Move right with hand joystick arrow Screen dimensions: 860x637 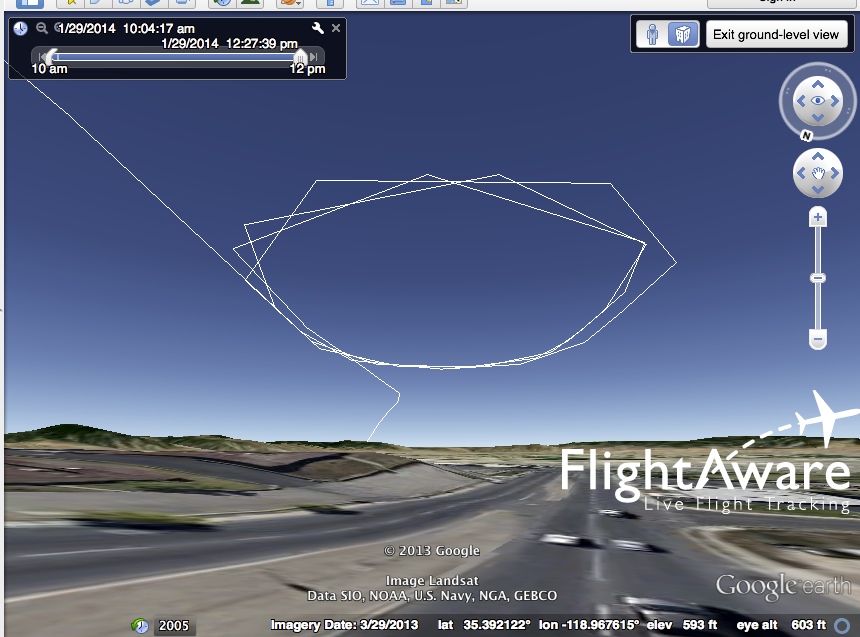[835, 173]
